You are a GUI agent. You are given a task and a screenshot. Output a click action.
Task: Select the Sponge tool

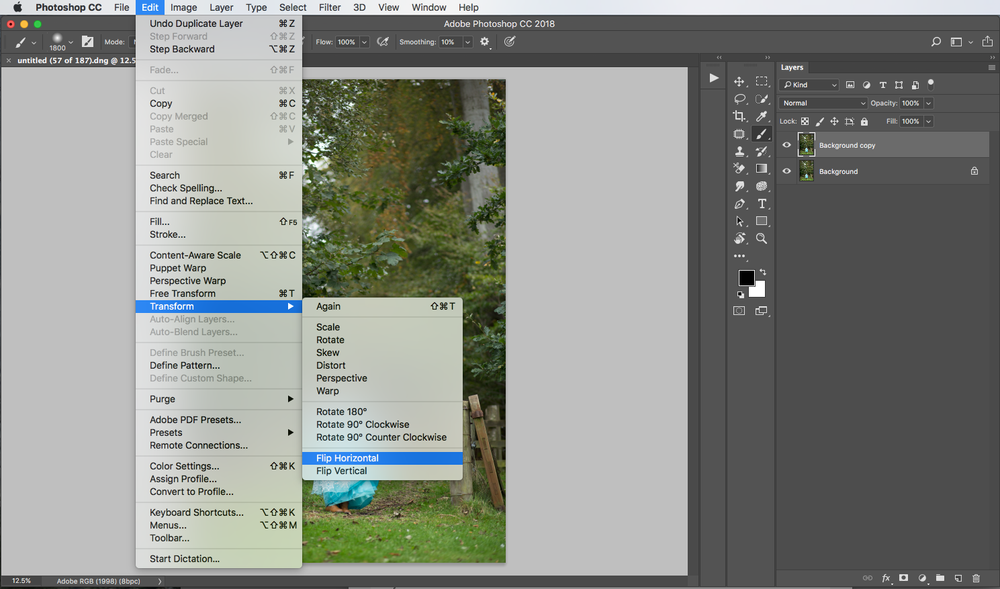point(761,186)
